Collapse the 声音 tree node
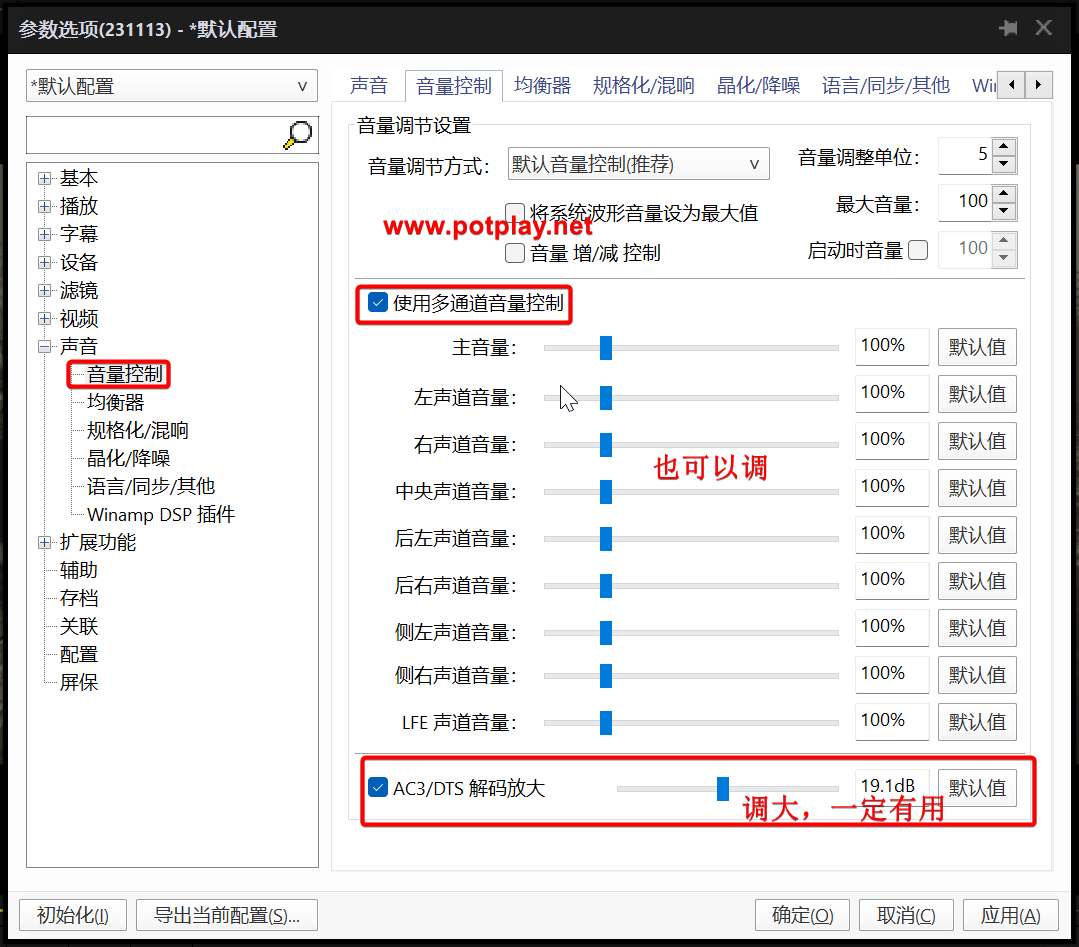Viewport: 1079px width, 947px height. point(45,347)
